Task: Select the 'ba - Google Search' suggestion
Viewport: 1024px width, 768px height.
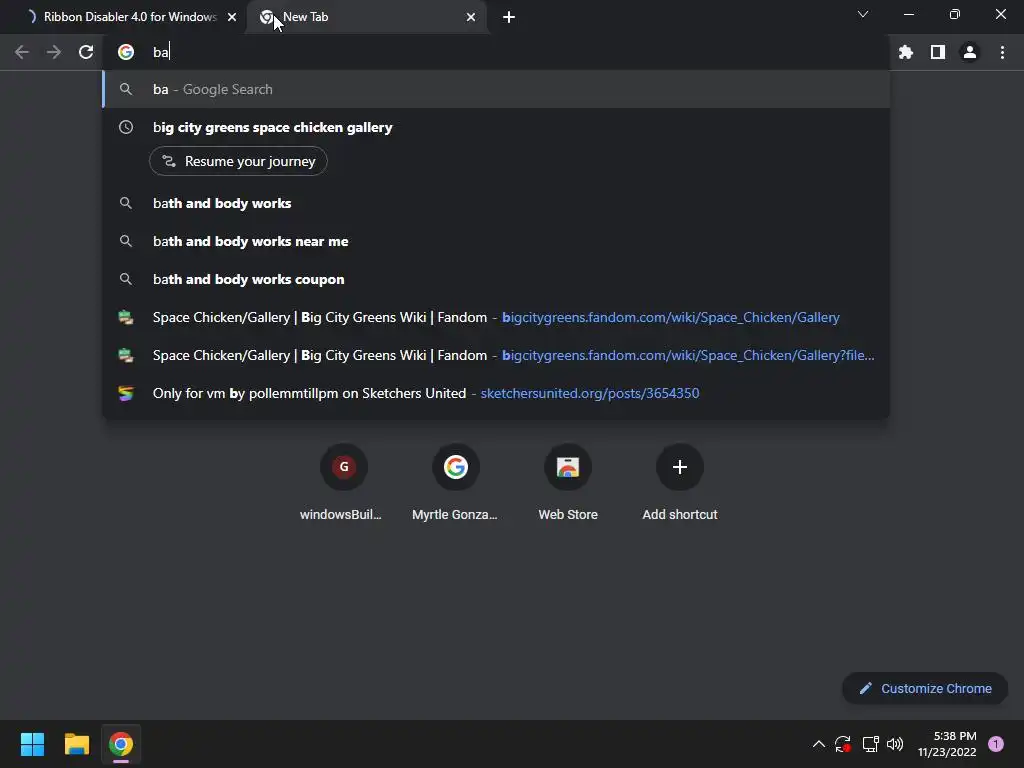Action: pyautogui.click(x=496, y=89)
